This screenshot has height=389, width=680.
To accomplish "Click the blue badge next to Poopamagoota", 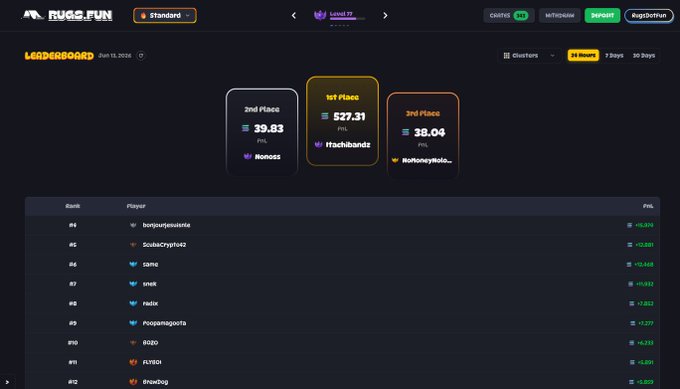I will tap(133, 323).
